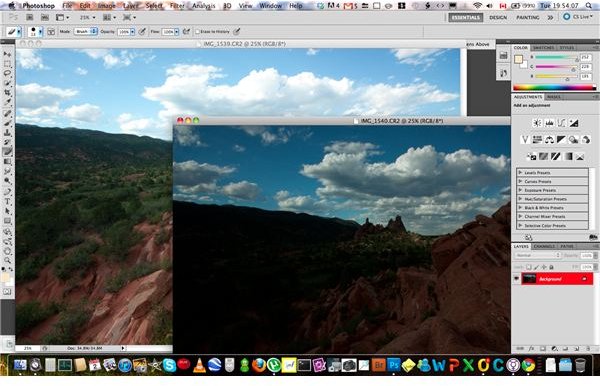Screen dimensions: 600x386
Task: Choose the Crop tool
Action: point(7,92)
